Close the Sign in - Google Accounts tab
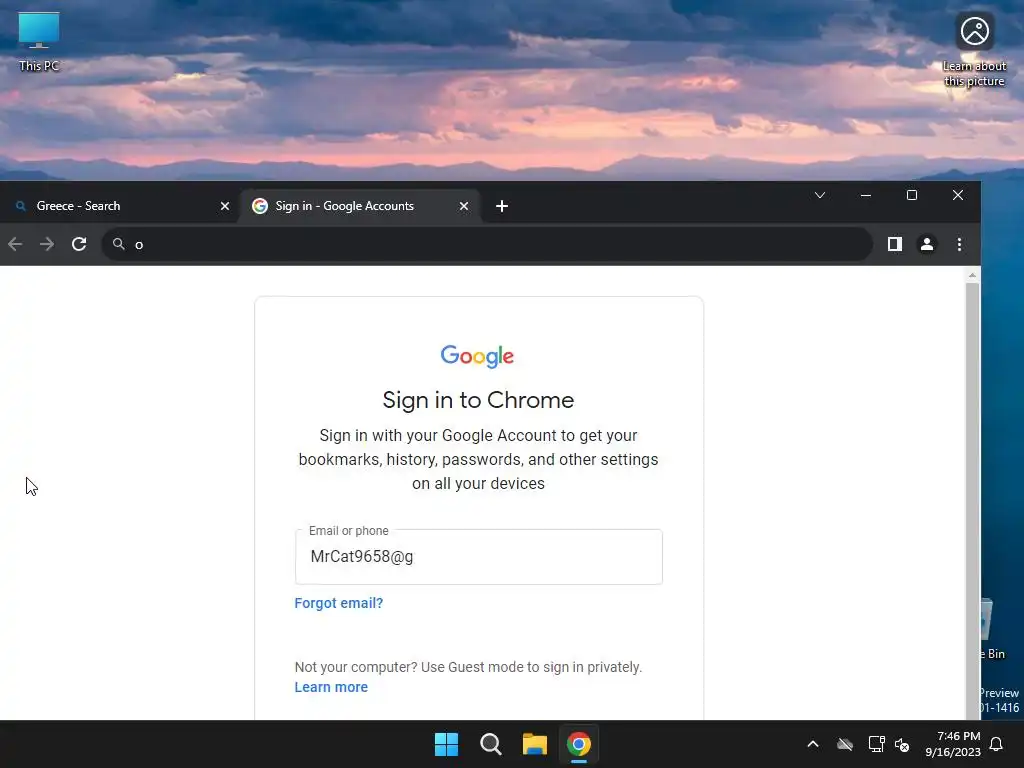The width and height of the screenshot is (1024, 768). click(464, 206)
